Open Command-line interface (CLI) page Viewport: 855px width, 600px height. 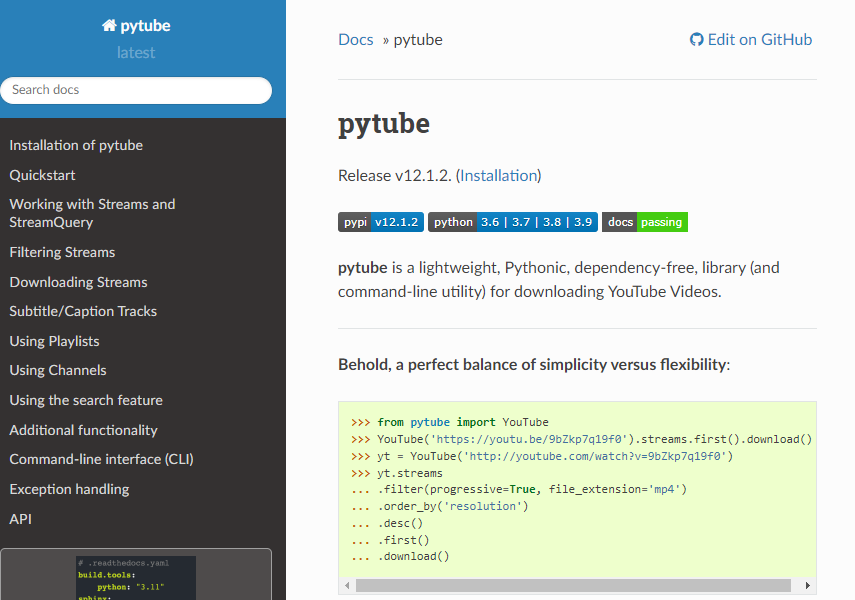101,459
